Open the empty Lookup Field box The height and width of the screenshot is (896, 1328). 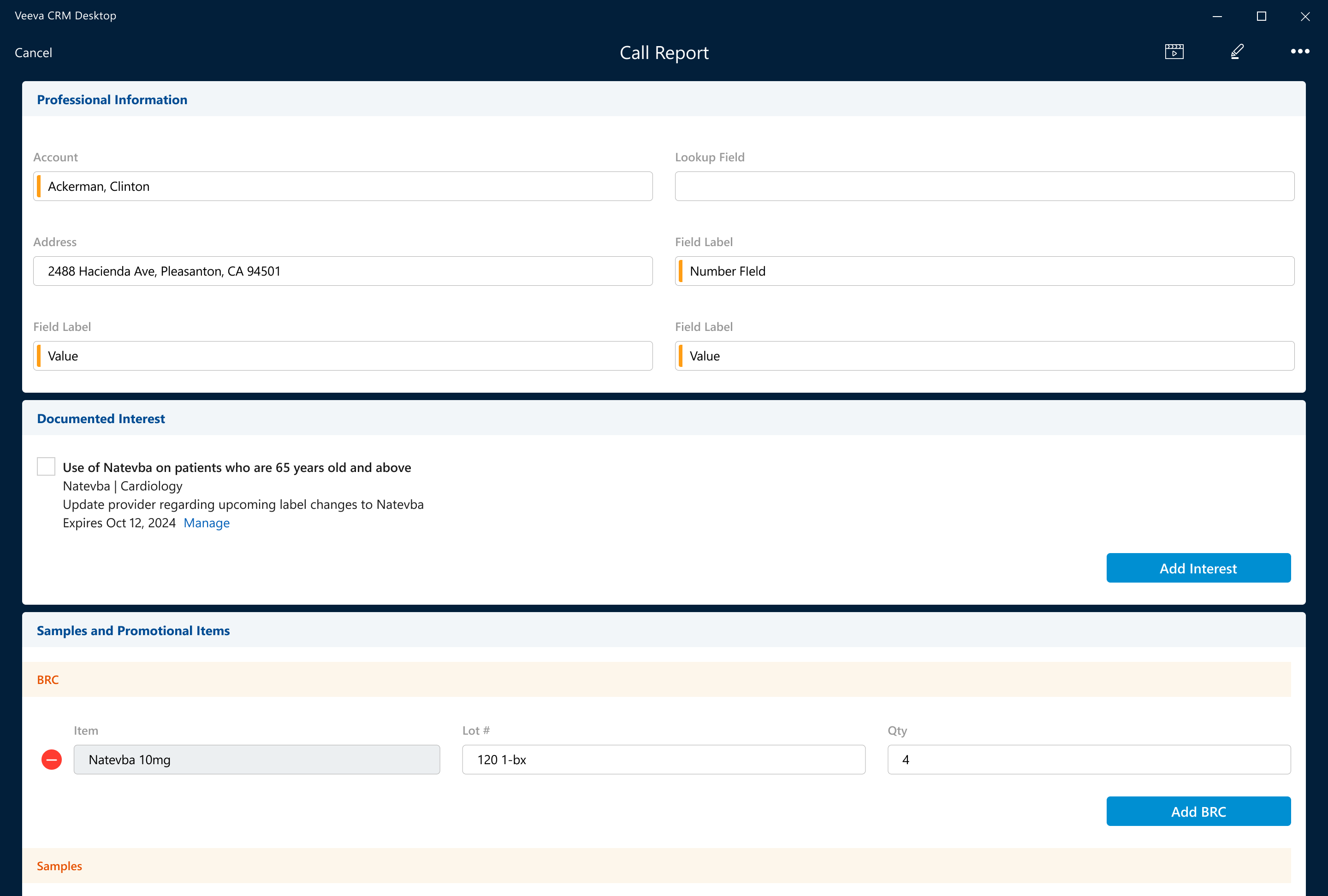[x=984, y=186]
